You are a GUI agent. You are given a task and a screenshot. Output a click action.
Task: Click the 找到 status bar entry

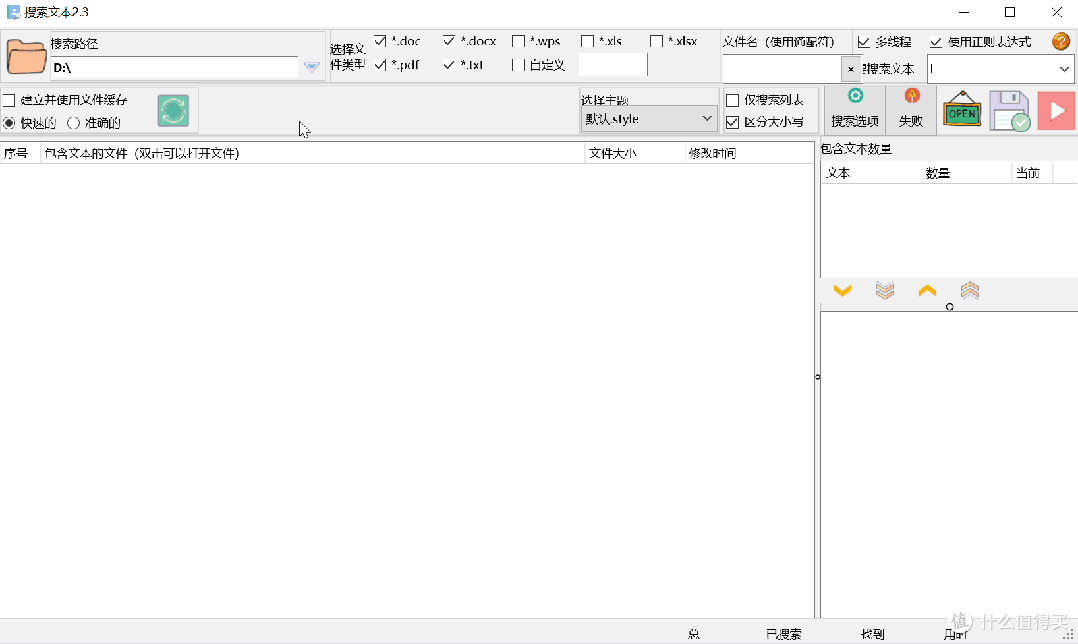tap(872, 634)
